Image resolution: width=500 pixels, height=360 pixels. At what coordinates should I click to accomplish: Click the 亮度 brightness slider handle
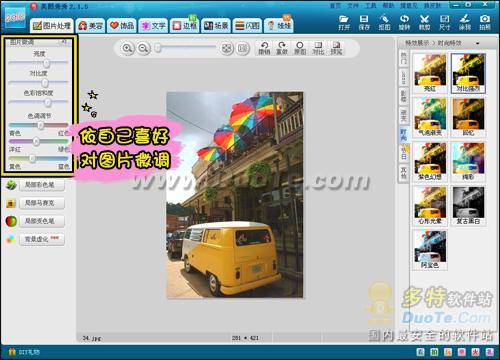46,63
